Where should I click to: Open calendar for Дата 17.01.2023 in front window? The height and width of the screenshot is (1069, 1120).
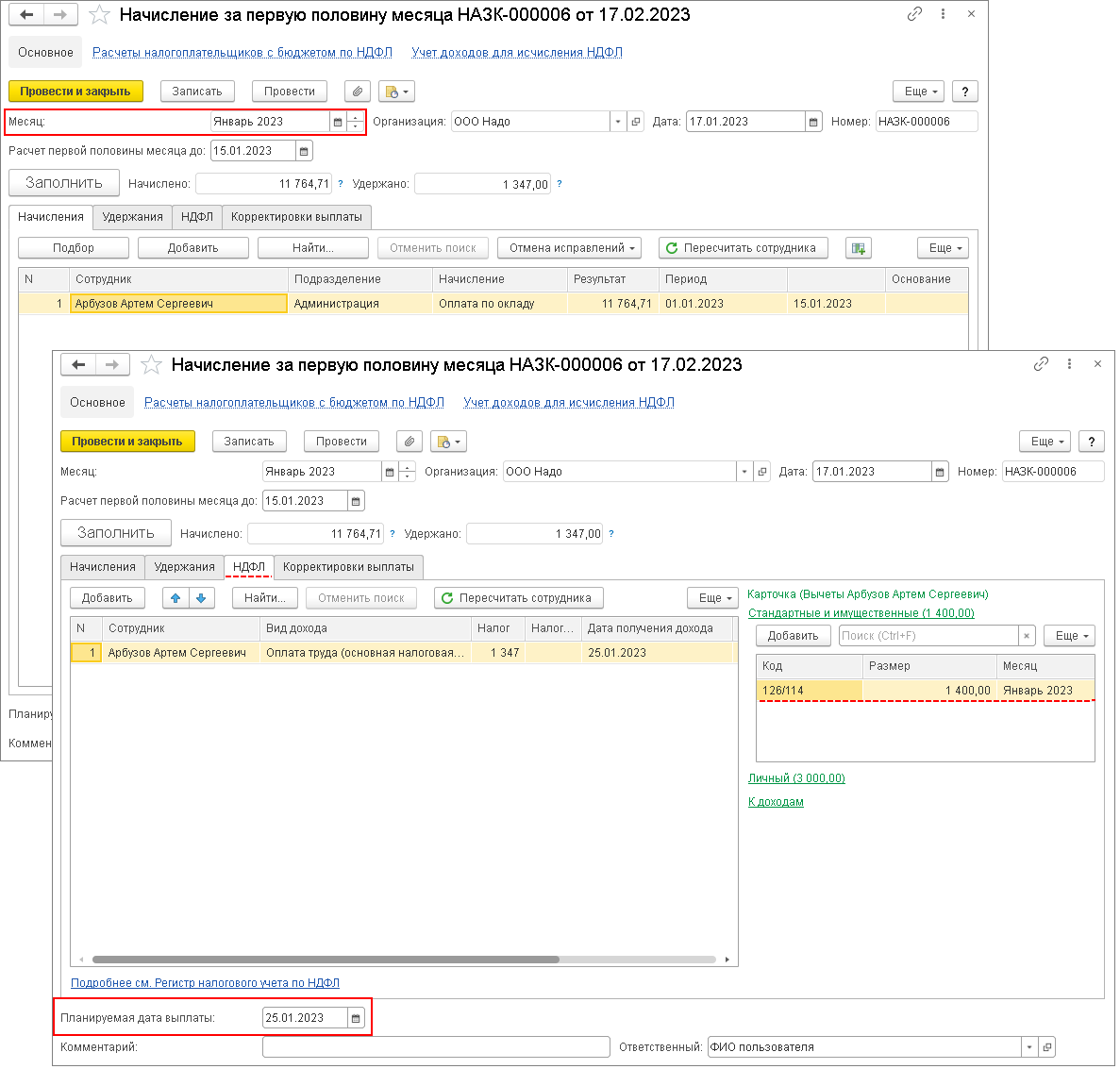[940, 472]
